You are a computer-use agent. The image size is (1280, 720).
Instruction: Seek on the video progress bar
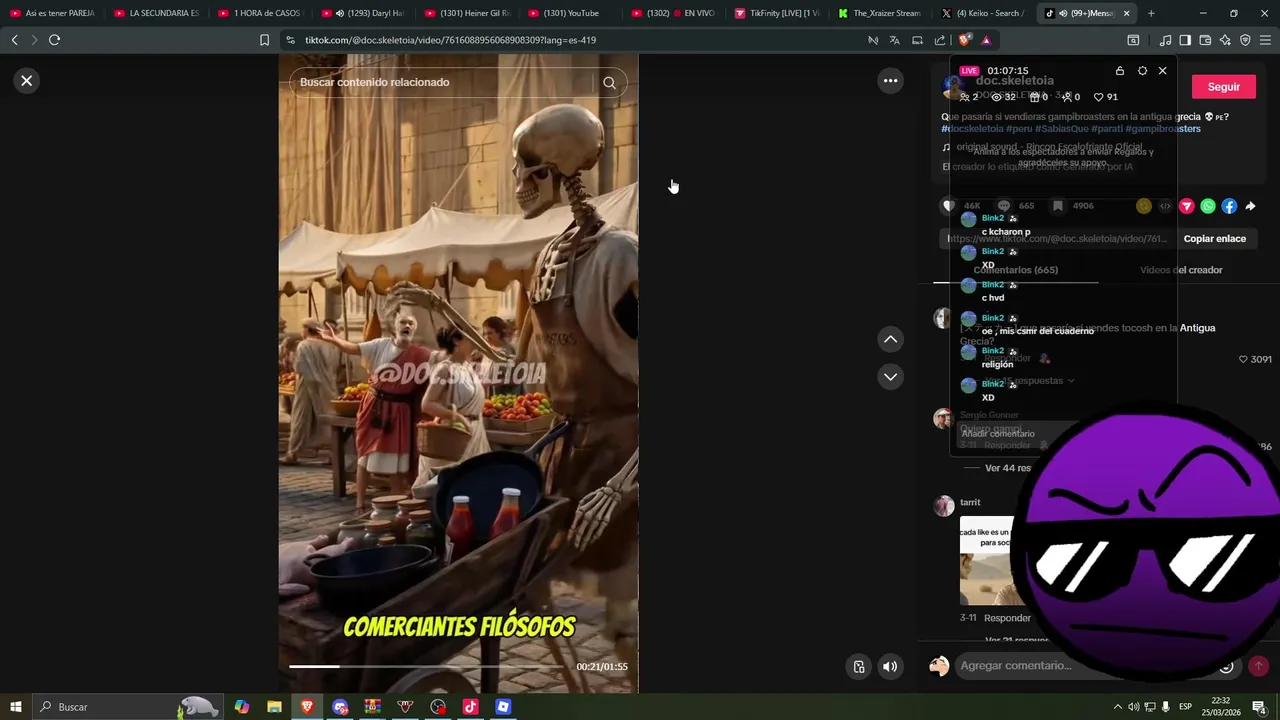click(428, 667)
